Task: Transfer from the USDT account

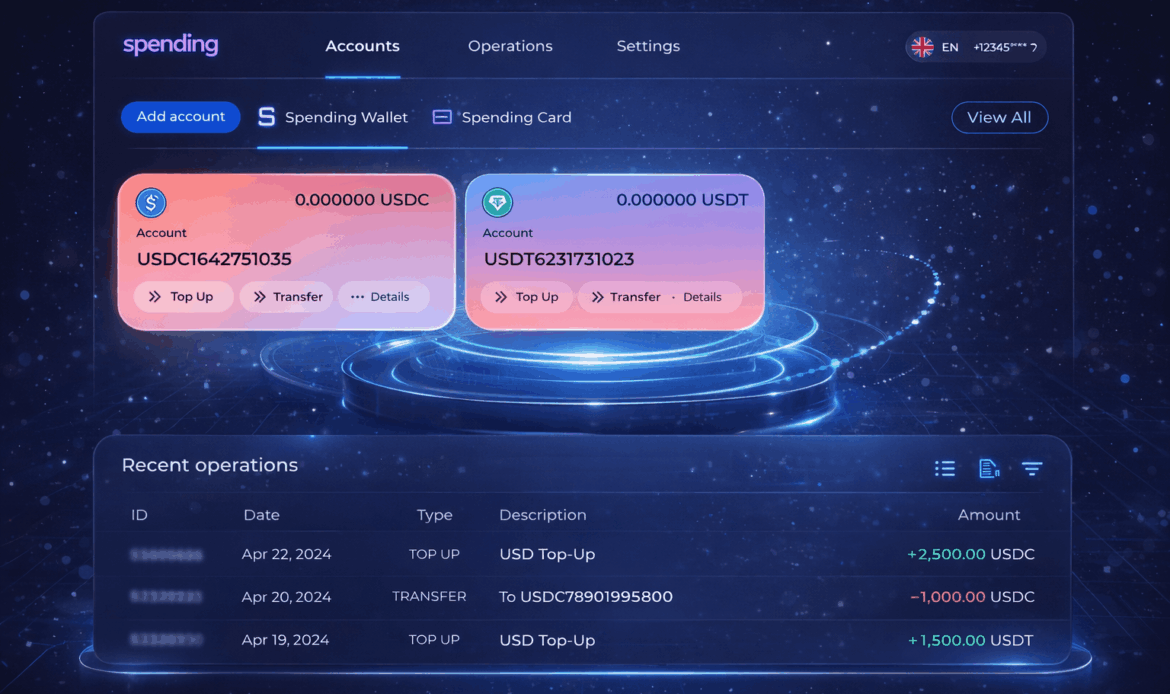Action: coord(626,297)
